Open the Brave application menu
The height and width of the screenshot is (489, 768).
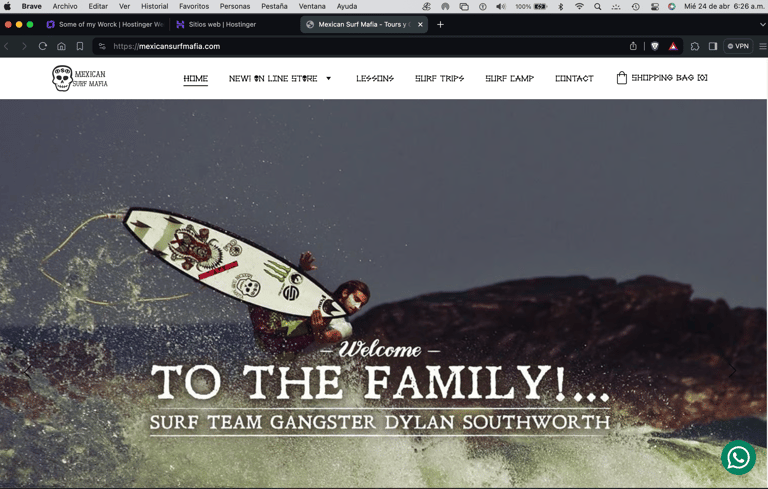[x=31, y=6]
